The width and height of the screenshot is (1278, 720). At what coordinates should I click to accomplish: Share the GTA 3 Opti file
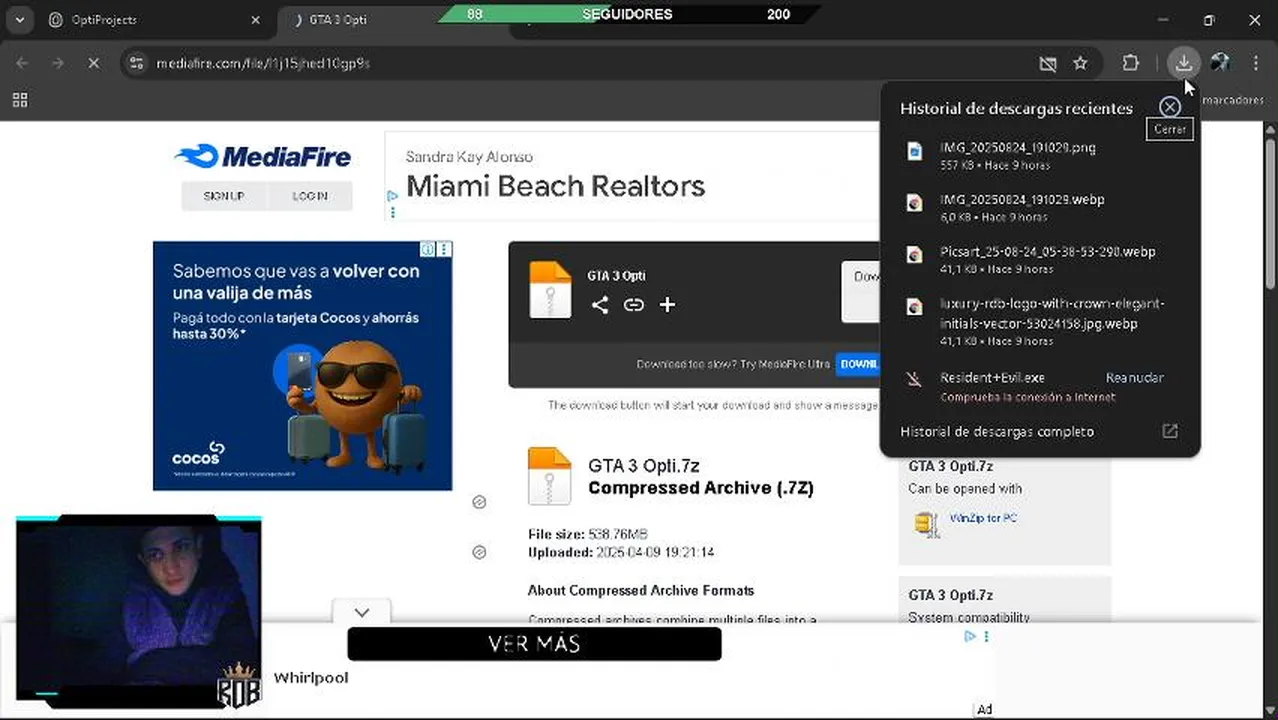[600, 305]
